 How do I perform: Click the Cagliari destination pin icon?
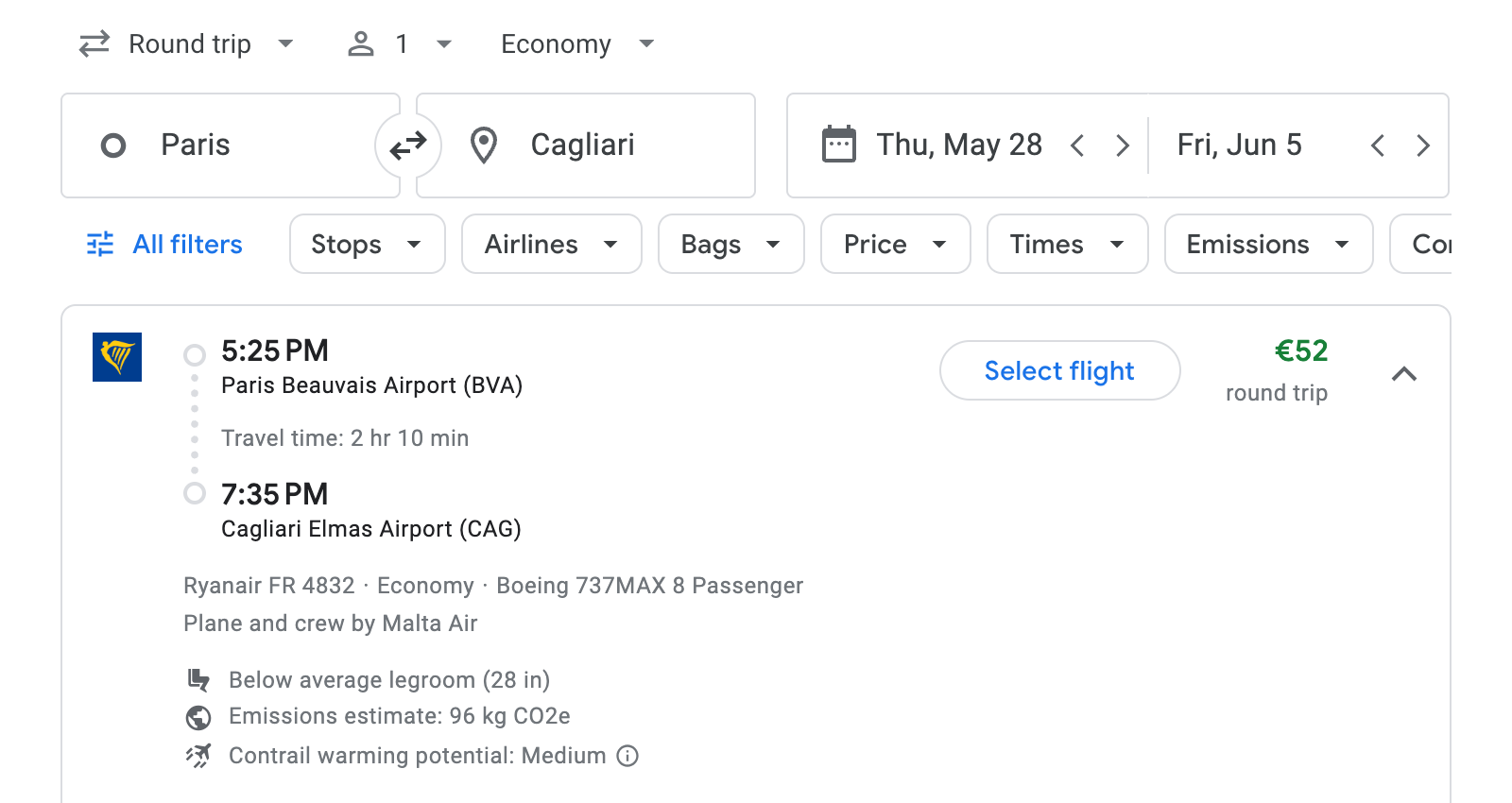click(x=484, y=145)
